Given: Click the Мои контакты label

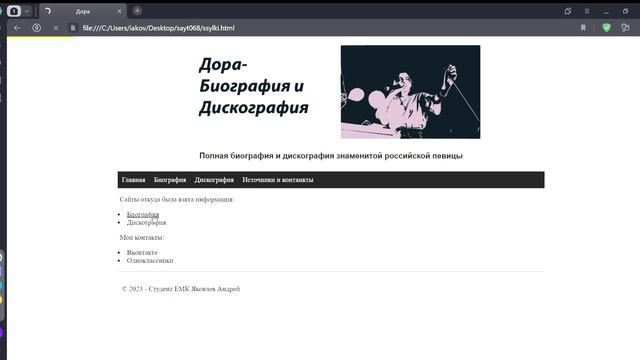Looking at the screenshot, I should tap(142, 237).
